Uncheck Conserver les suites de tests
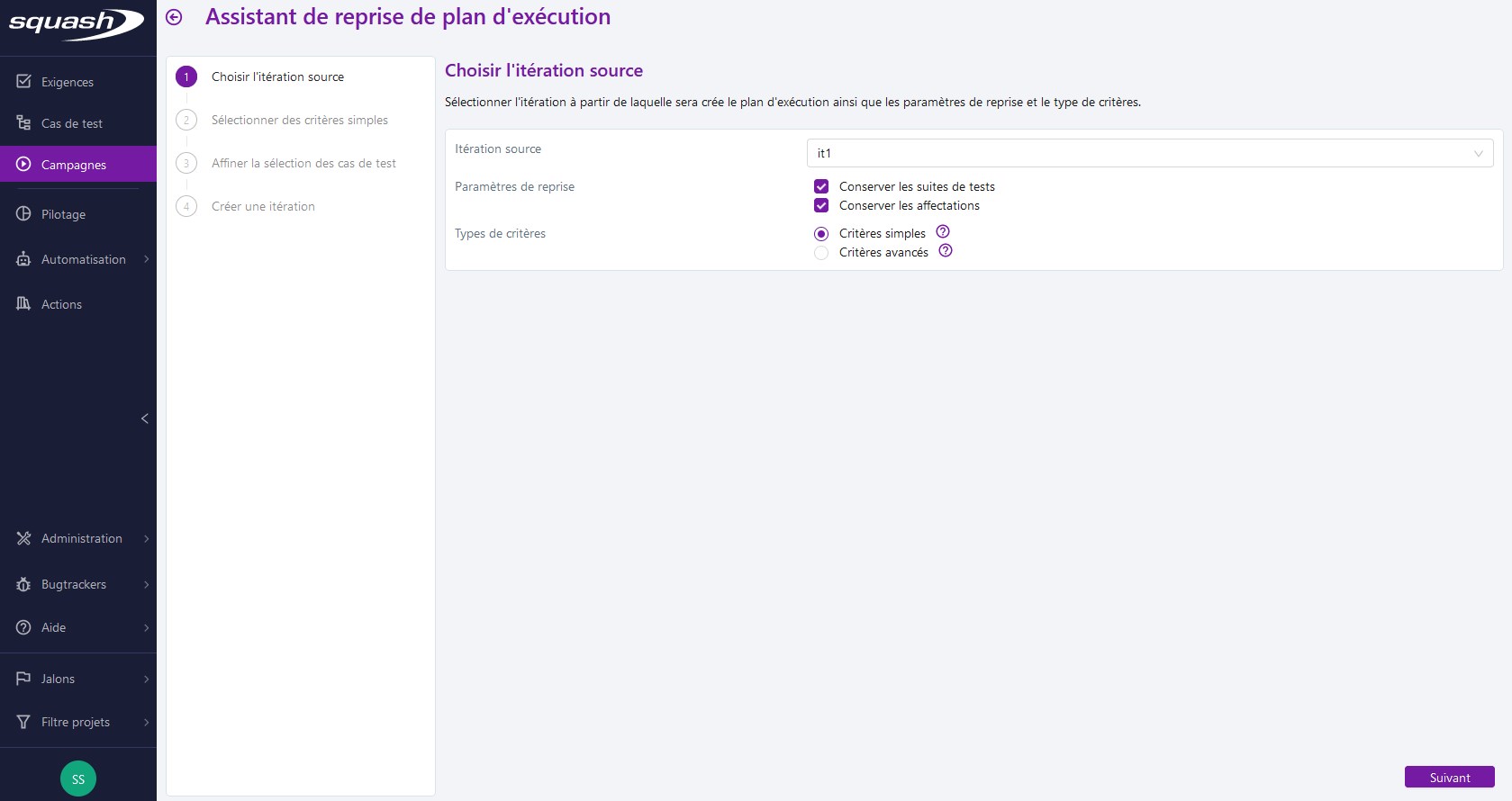Screen dimensions: 1512x801 click(821, 186)
